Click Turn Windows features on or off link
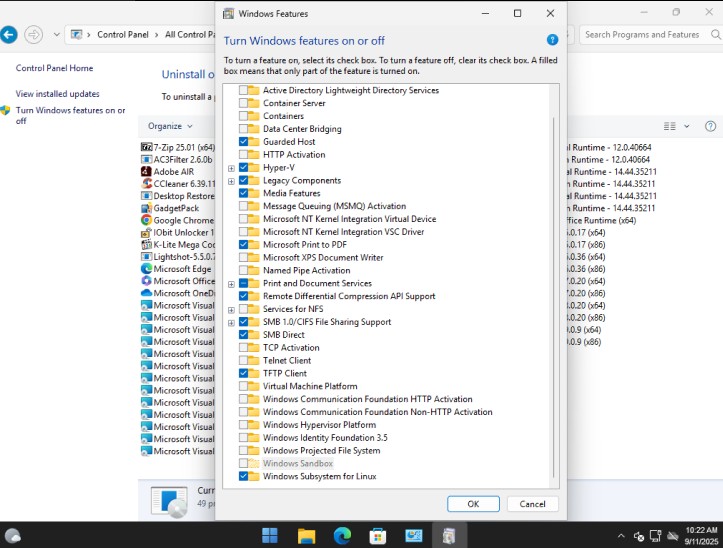The image size is (723, 548). tap(70, 115)
